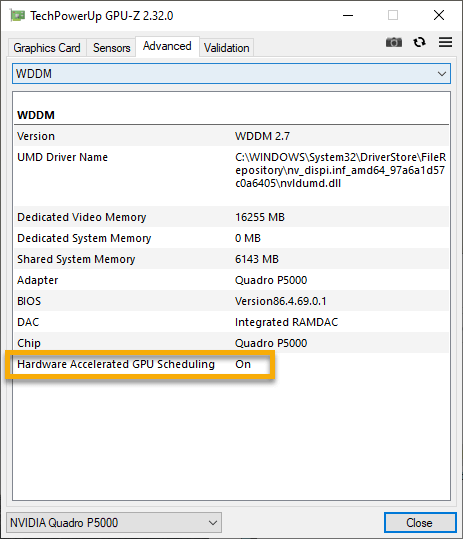Select the WDDM 2.7 version value
The image size is (463, 539).
262,136
